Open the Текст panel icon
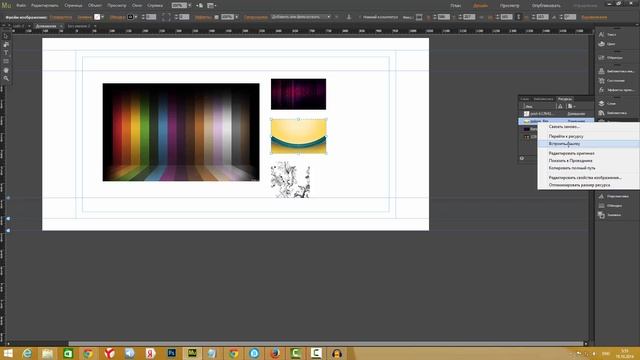 coord(601,35)
